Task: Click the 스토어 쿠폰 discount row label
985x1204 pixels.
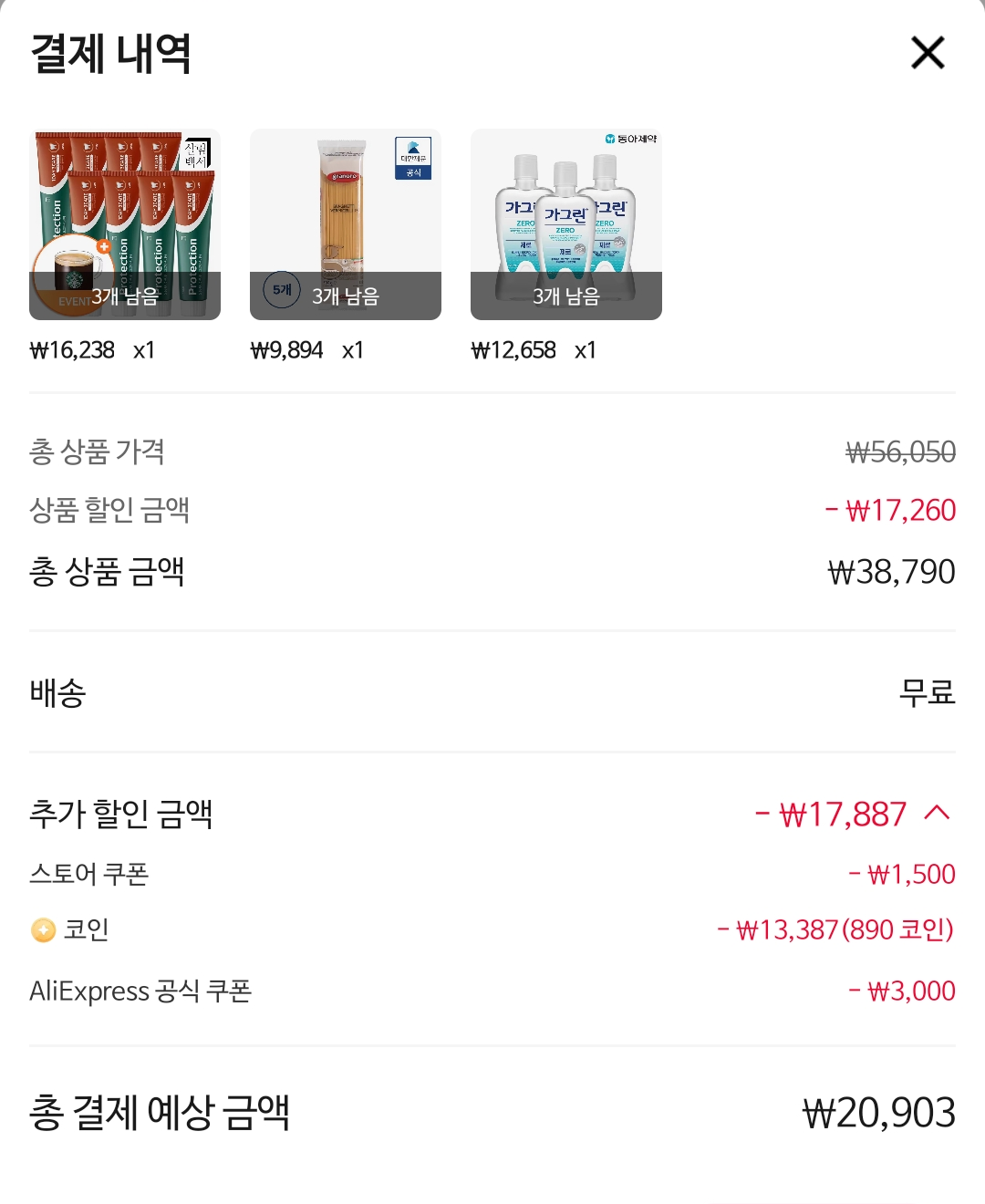Action: pyautogui.click(x=89, y=874)
